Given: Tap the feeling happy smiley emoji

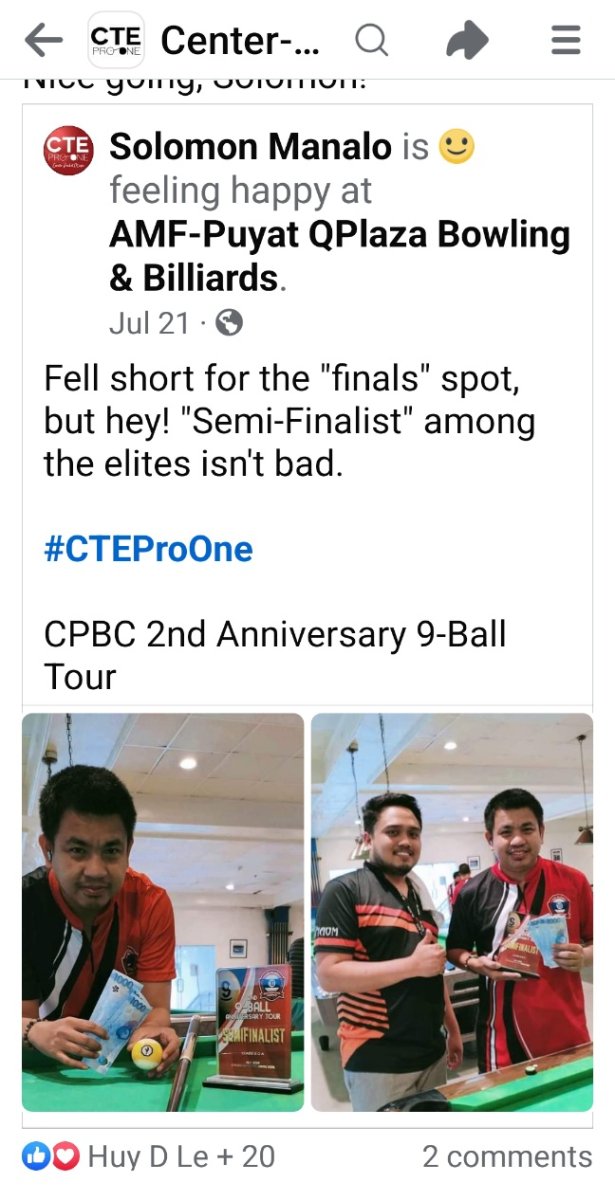Looking at the screenshot, I should coord(458,148).
